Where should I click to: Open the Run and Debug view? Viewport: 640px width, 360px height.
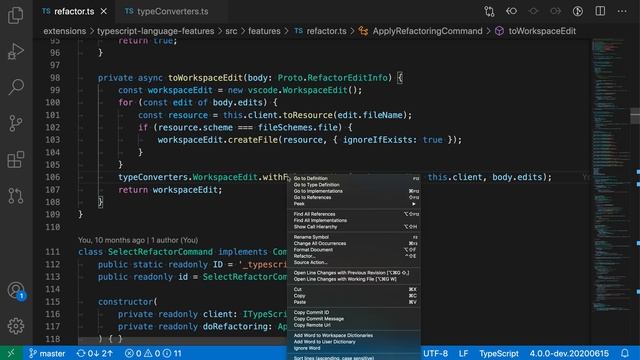(x=16, y=51)
